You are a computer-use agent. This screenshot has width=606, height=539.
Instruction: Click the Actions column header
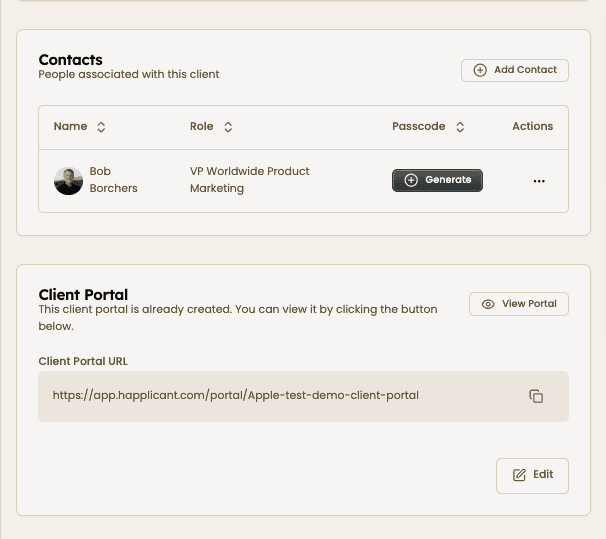pos(532,127)
